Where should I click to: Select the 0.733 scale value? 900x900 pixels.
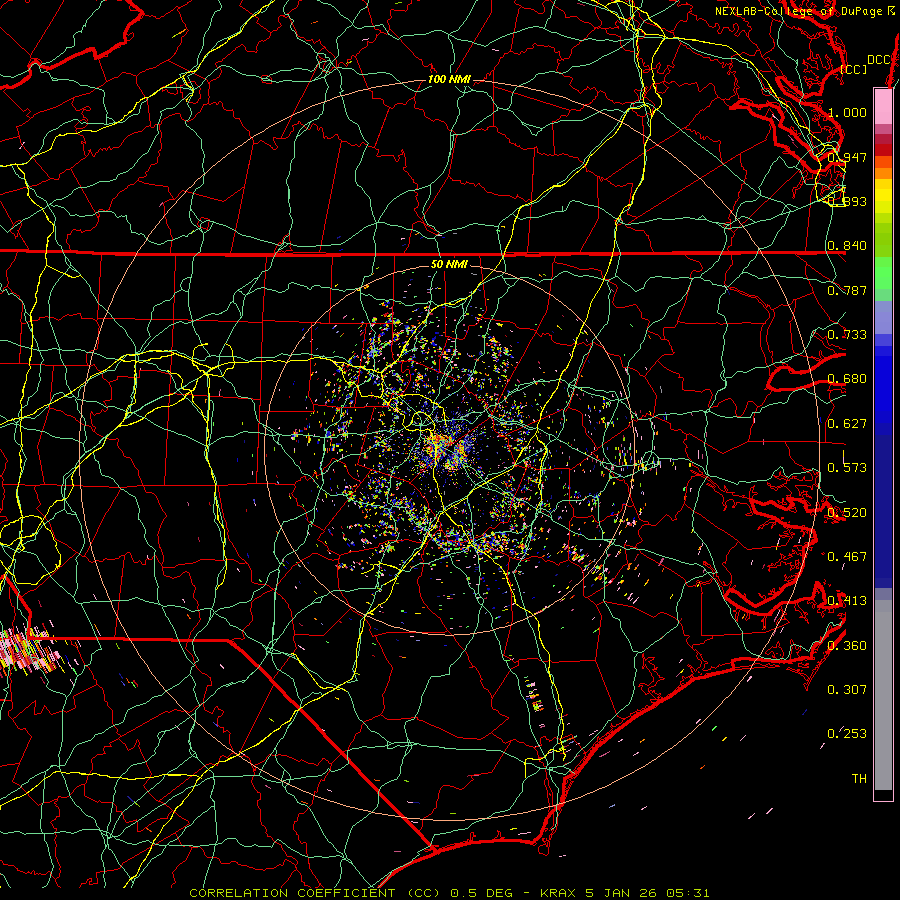(x=847, y=334)
